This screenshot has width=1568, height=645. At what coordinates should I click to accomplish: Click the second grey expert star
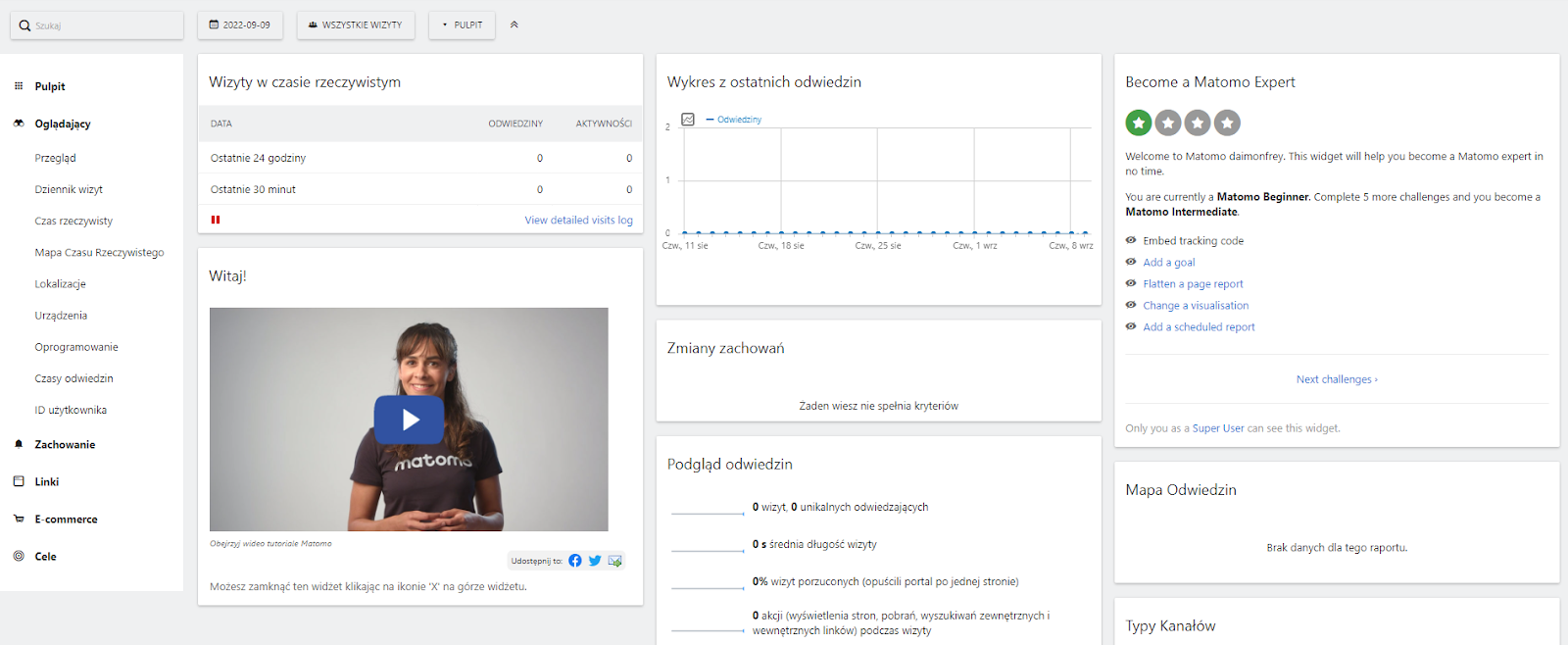1167,123
